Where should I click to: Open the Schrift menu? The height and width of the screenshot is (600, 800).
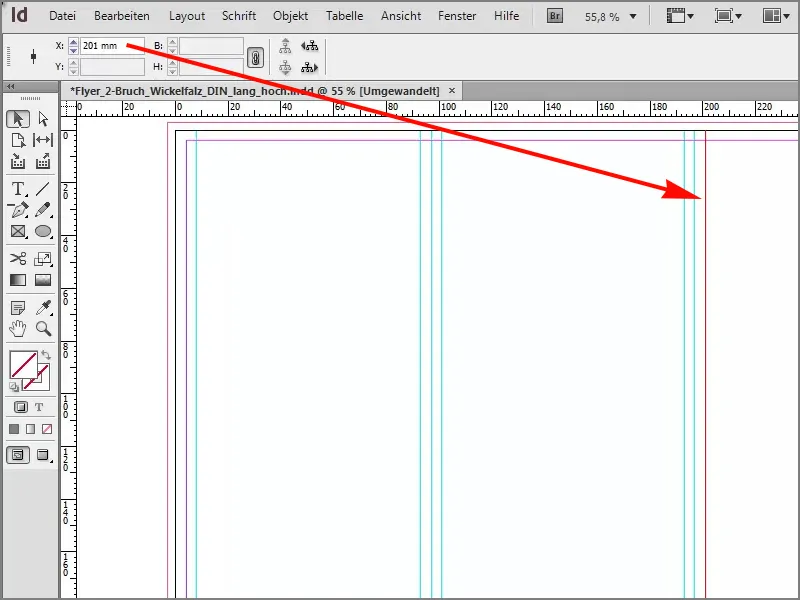pyautogui.click(x=239, y=16)
